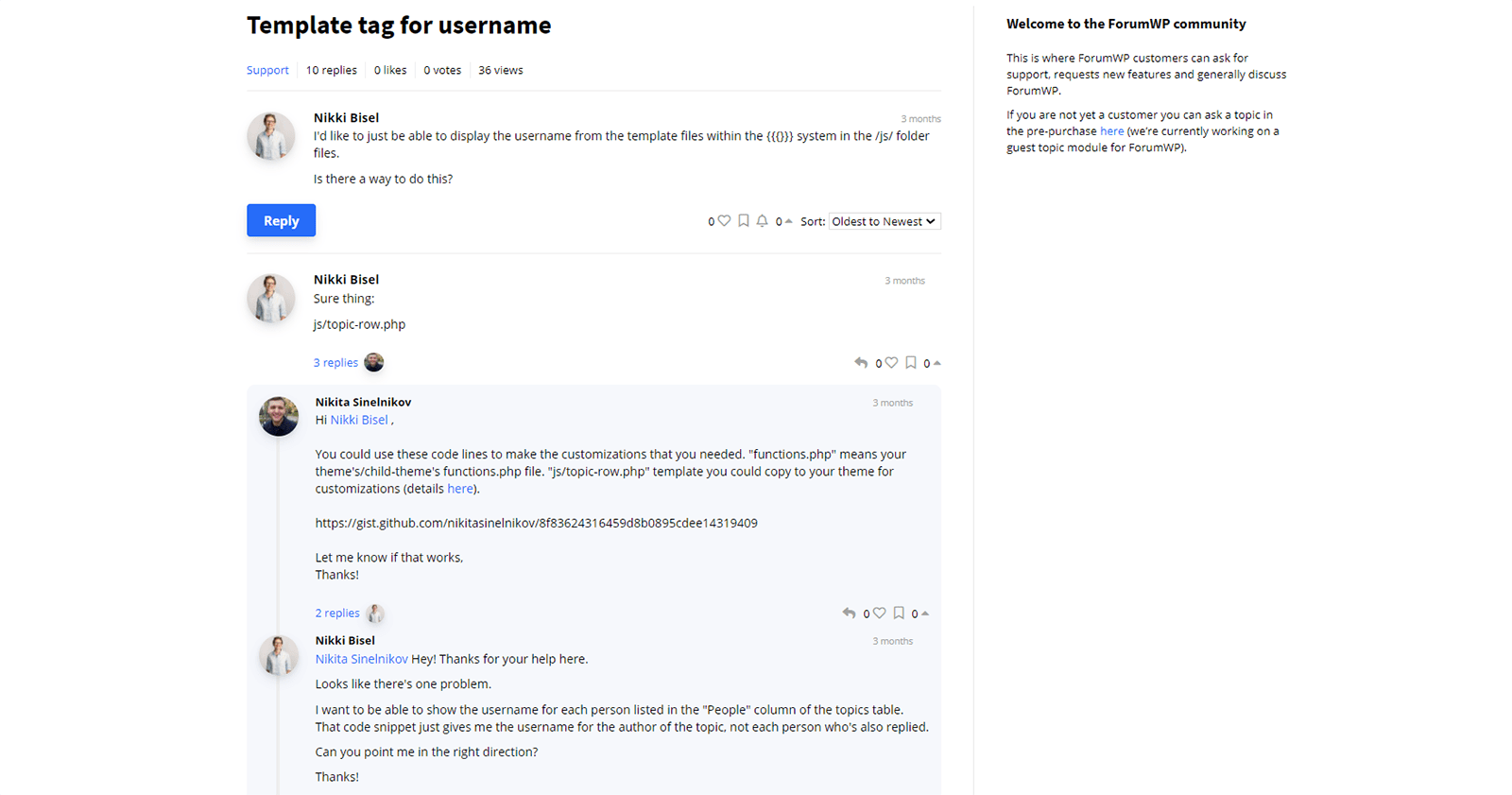Like the main topic with heart icon

tap(724, 221)
